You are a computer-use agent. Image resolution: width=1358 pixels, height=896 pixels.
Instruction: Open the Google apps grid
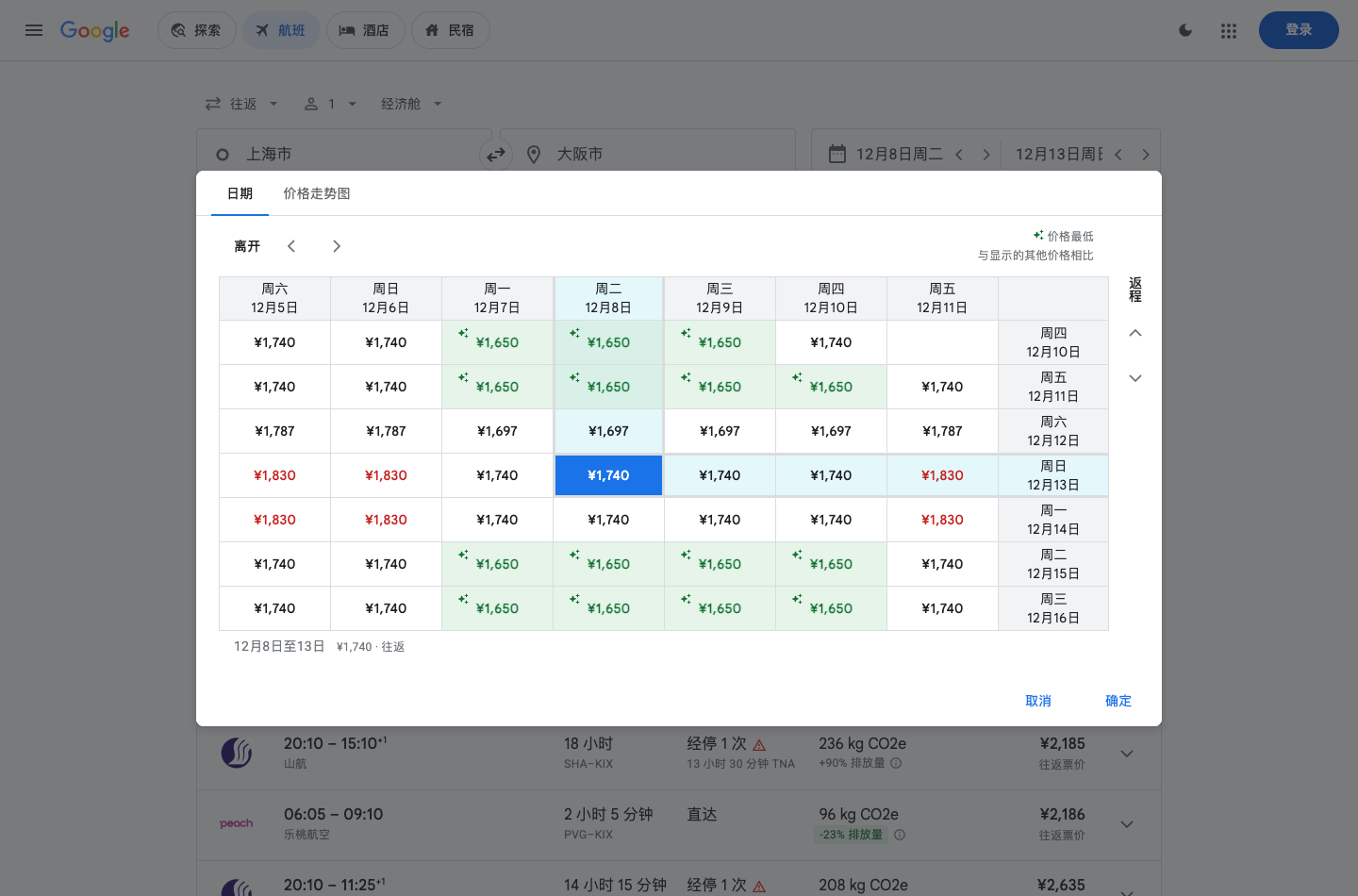(1228, 30)
